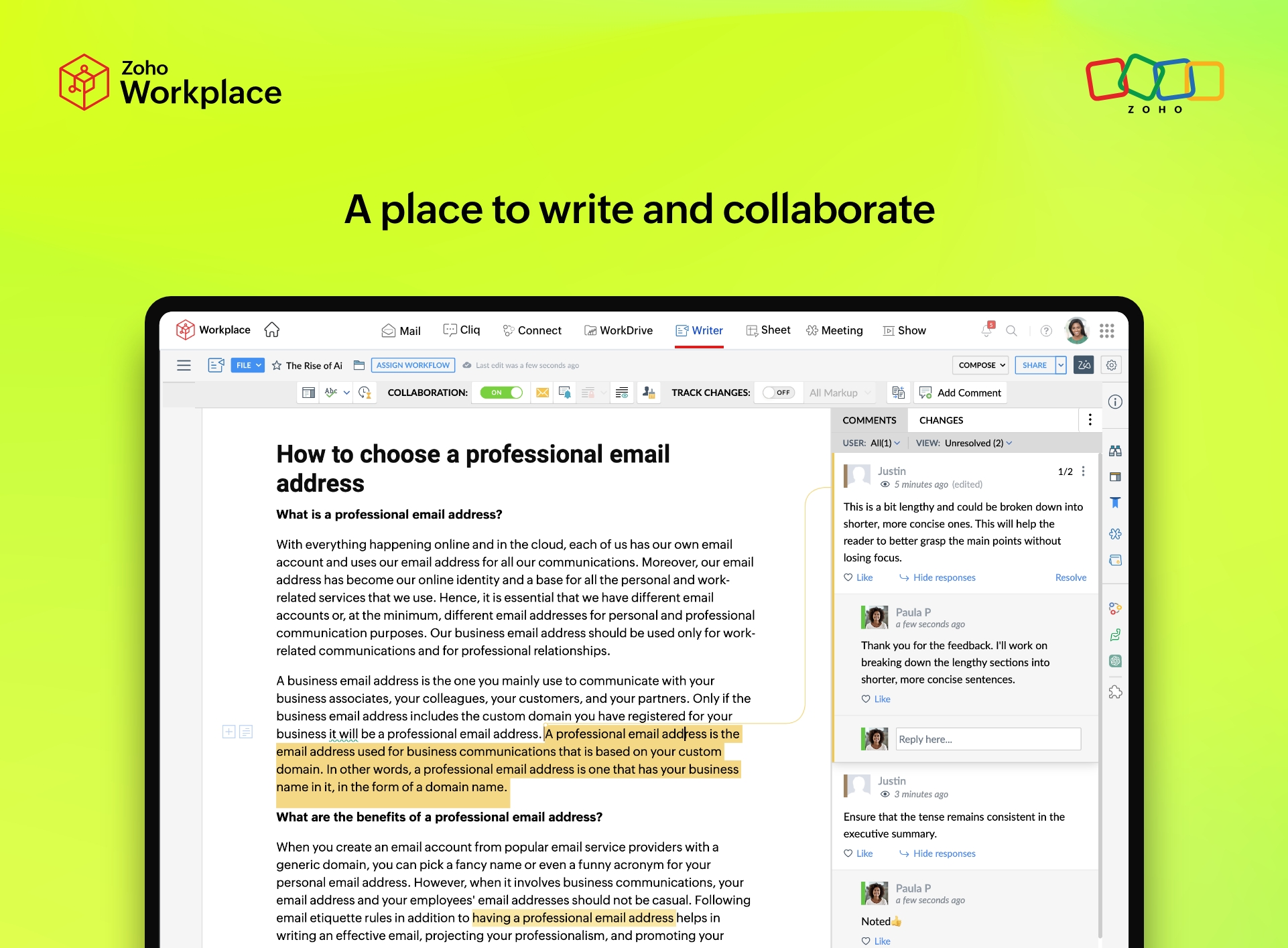Expand the COMPOSE mode dropdown

tap(980, 365)
